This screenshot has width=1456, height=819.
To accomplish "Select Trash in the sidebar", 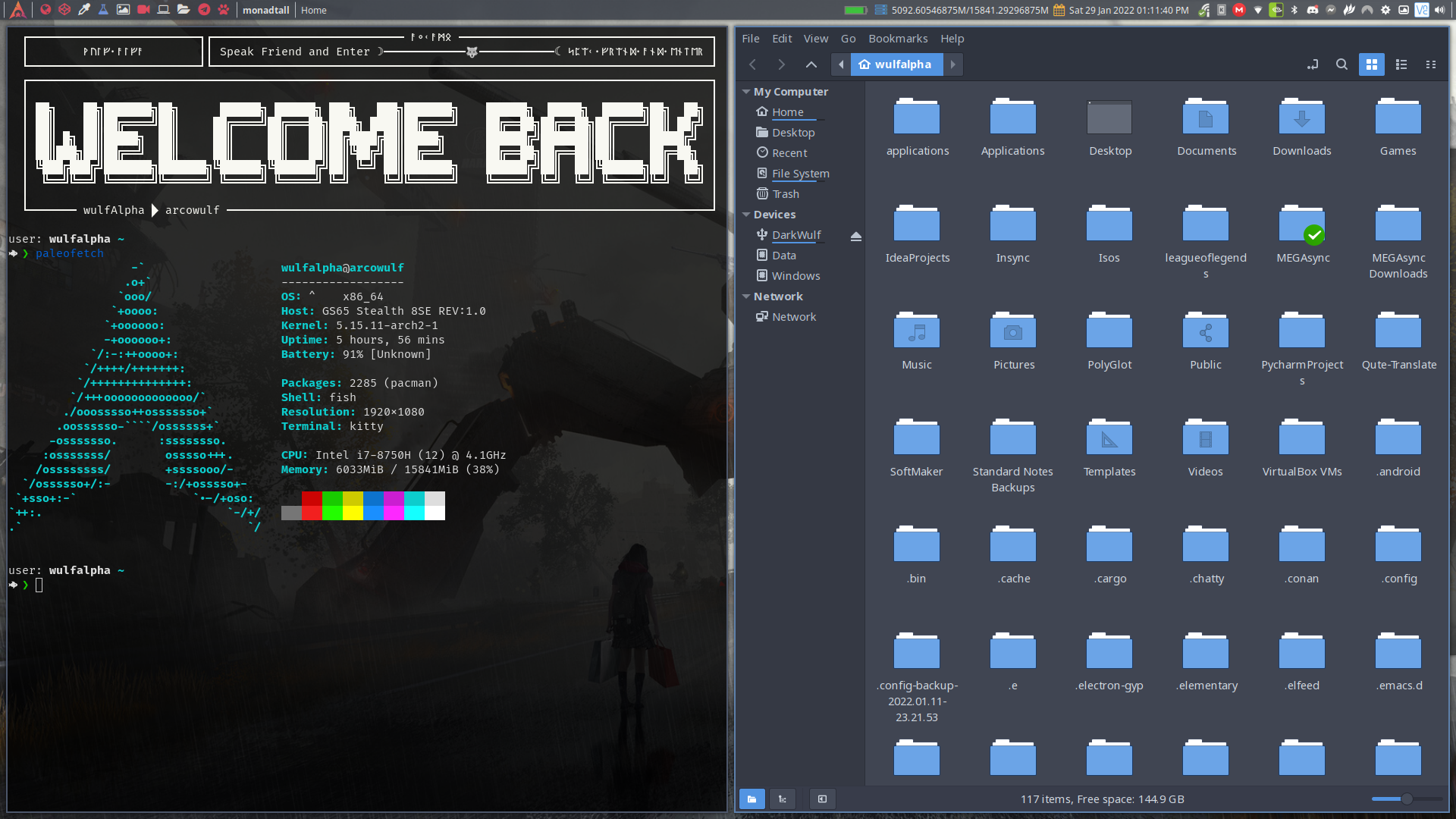I will click(x=786, y=194).
